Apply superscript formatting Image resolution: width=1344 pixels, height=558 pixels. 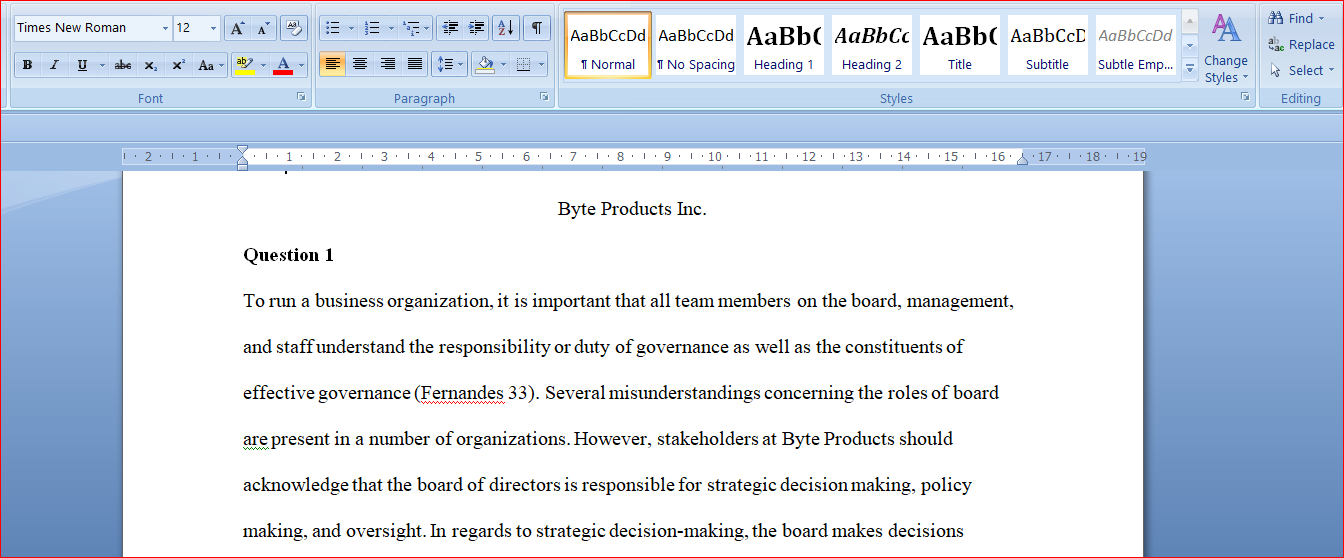(178, 65)
